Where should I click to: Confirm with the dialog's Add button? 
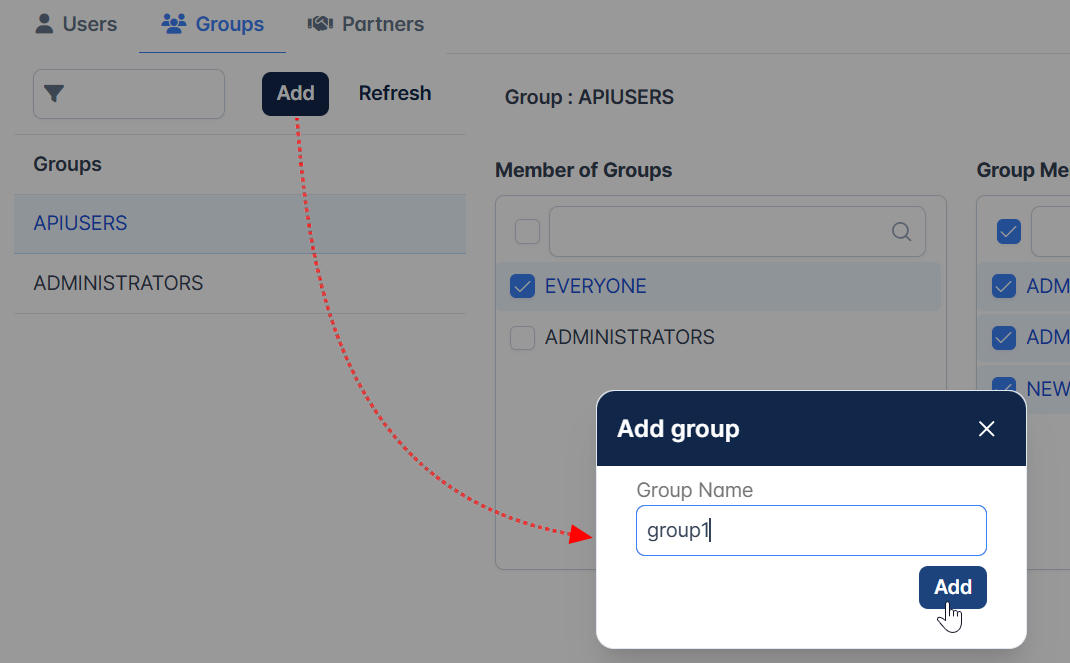[953, 587]
